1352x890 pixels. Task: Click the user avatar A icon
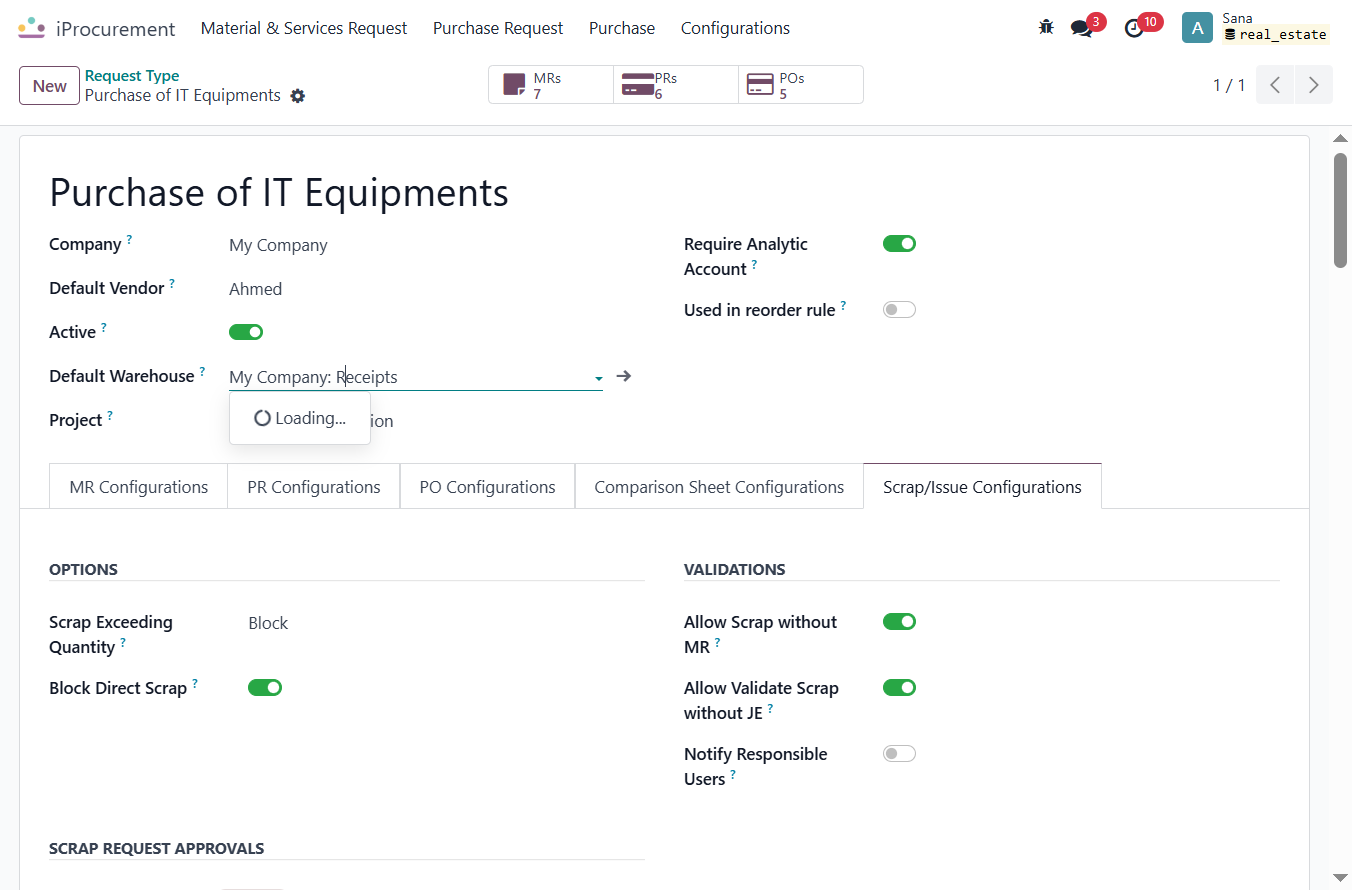pos(1197,28)
